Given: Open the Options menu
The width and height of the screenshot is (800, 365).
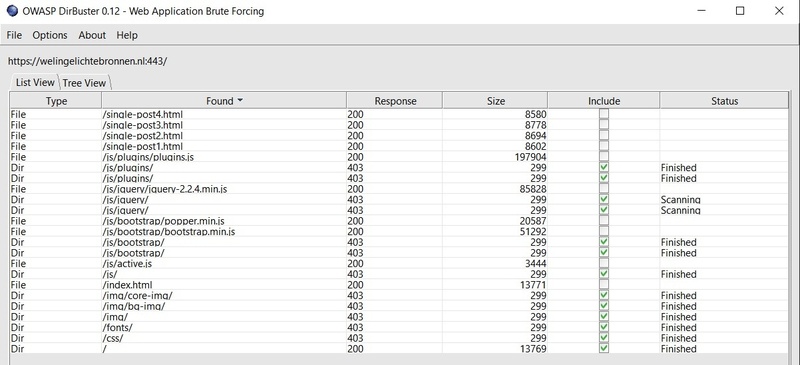Looking at the screenshot, I should pos(50,35).
